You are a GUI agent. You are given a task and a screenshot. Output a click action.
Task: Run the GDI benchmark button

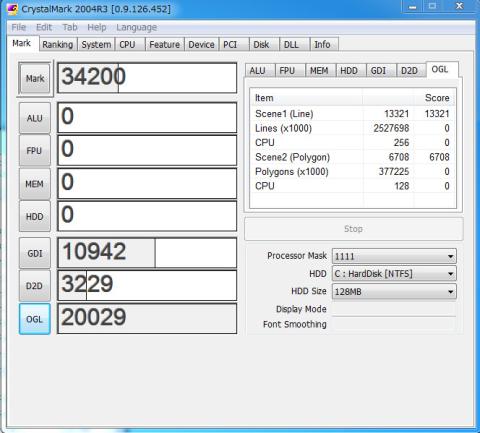click(x=35, y=253)
